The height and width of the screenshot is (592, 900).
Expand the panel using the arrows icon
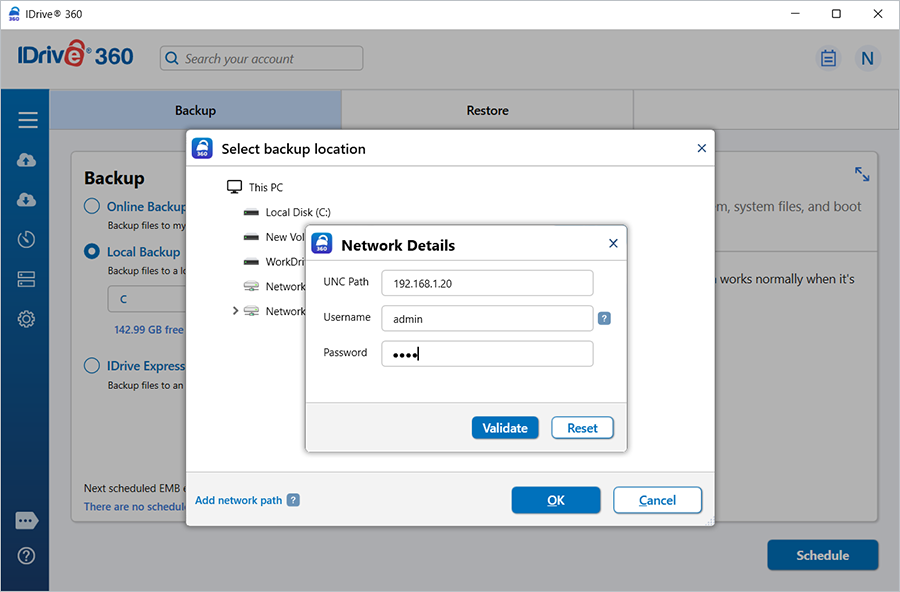click(x=862, y=174)
